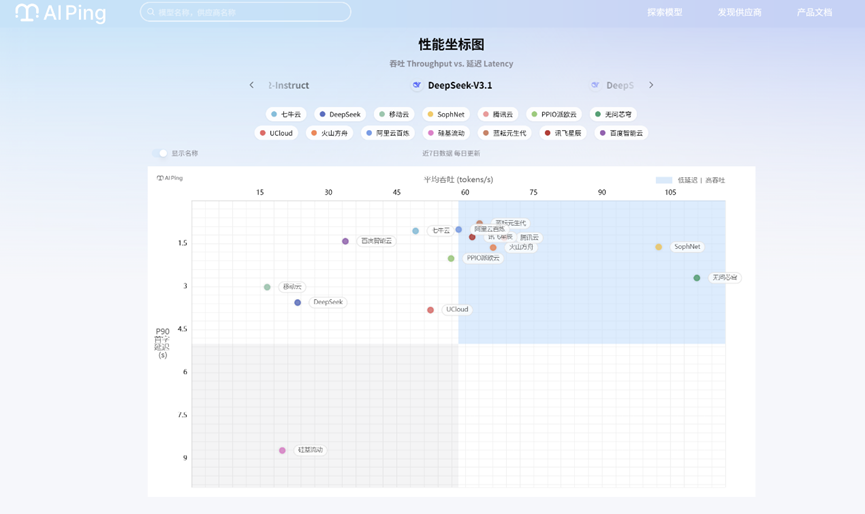The height and width of the screenshot is (514, 865).
Task: Toggle the PPIO派欧云 legend chip
Action: pyautogui.click(x=554, y=114)
